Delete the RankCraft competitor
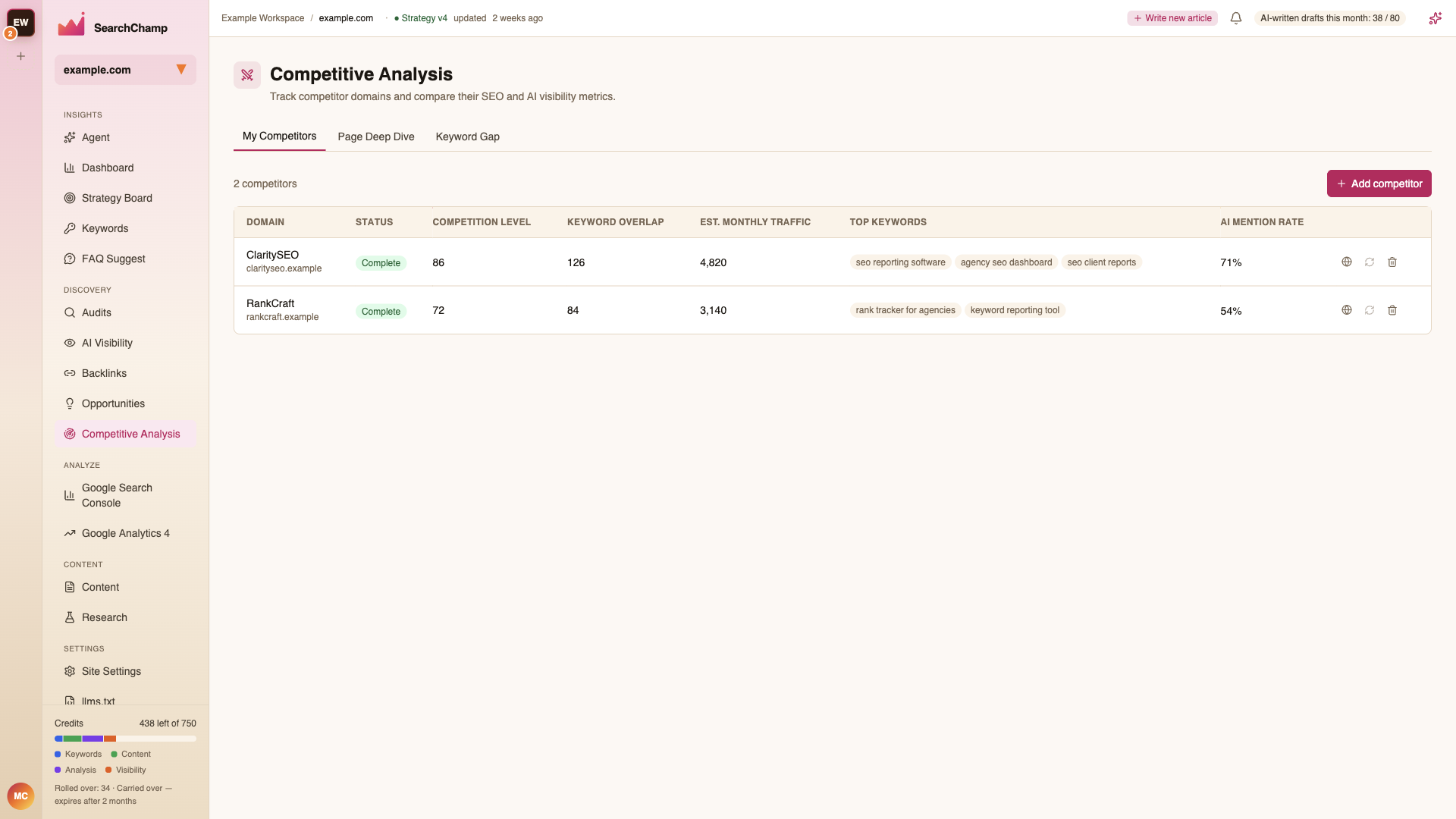 (x=1392, y=310)
